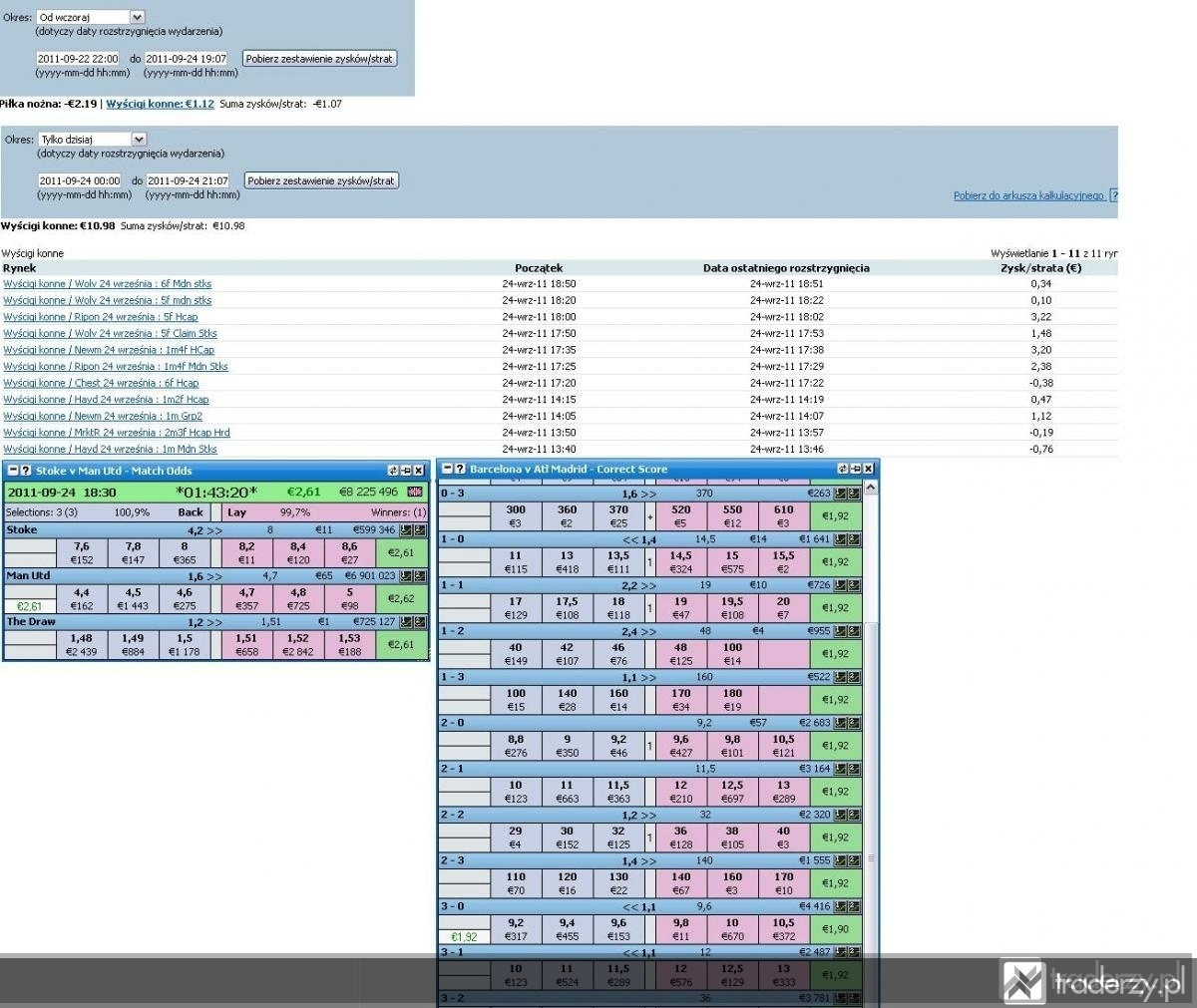Open Ripon 24 września 5f Hcap market

pos(101,317)
